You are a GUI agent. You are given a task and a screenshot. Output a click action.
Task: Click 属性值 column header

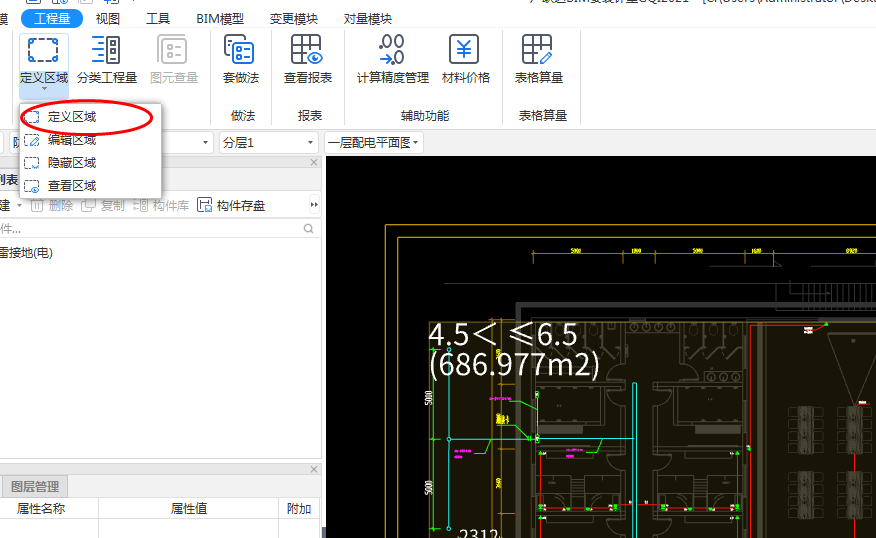[x=189, y=508]
